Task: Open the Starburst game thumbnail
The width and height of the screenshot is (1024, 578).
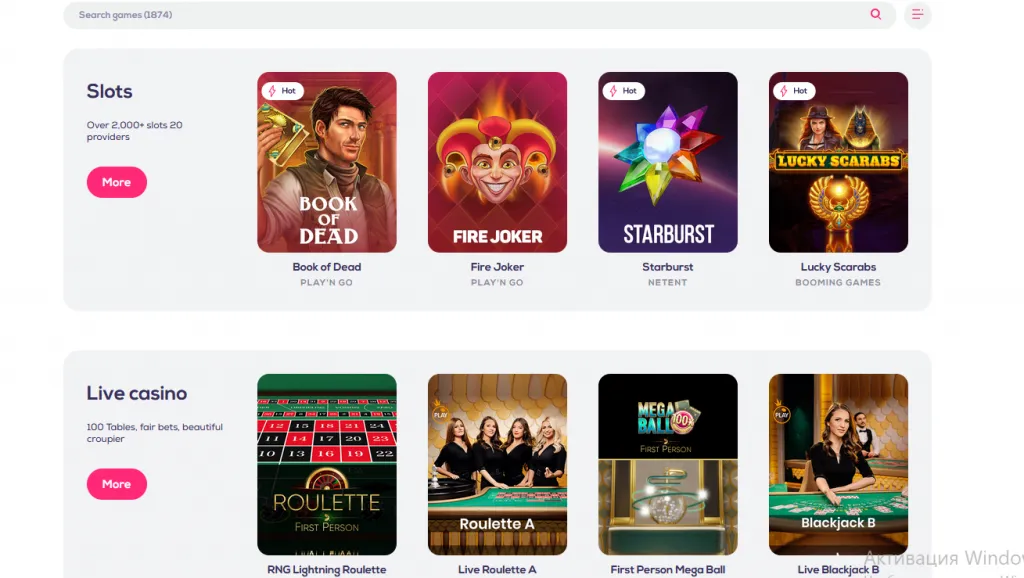Action: pos(668,162)
